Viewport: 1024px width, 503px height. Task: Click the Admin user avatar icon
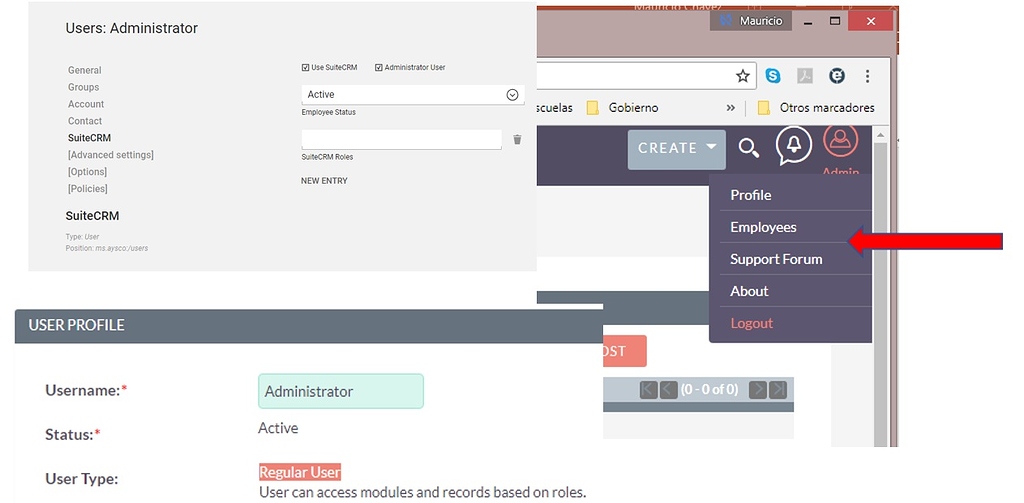pyautogui.click(x=840, y=140)
